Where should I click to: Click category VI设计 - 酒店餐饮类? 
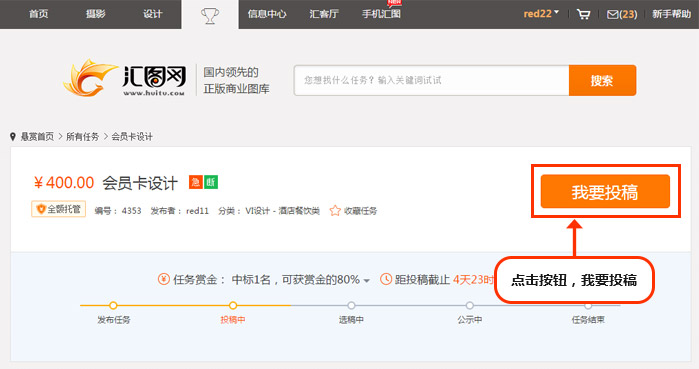coord(282,211)
